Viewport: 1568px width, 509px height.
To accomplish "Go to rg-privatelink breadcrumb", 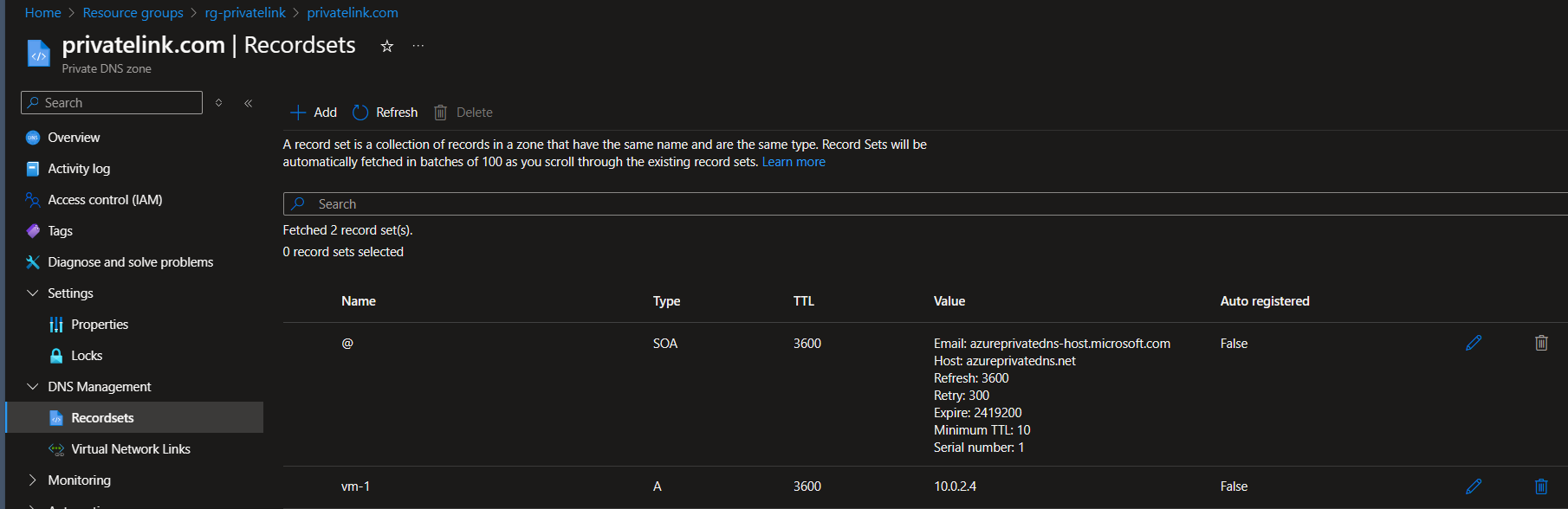I will 245,13.
